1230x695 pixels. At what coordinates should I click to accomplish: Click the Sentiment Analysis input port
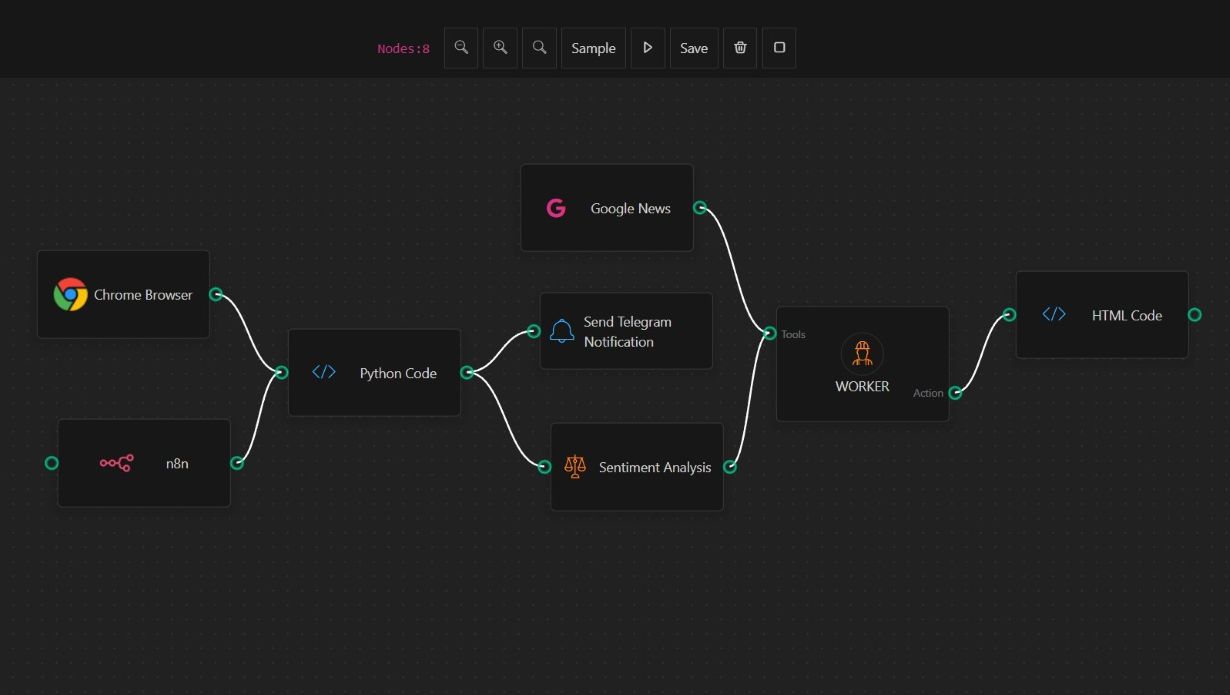[545, 467]
